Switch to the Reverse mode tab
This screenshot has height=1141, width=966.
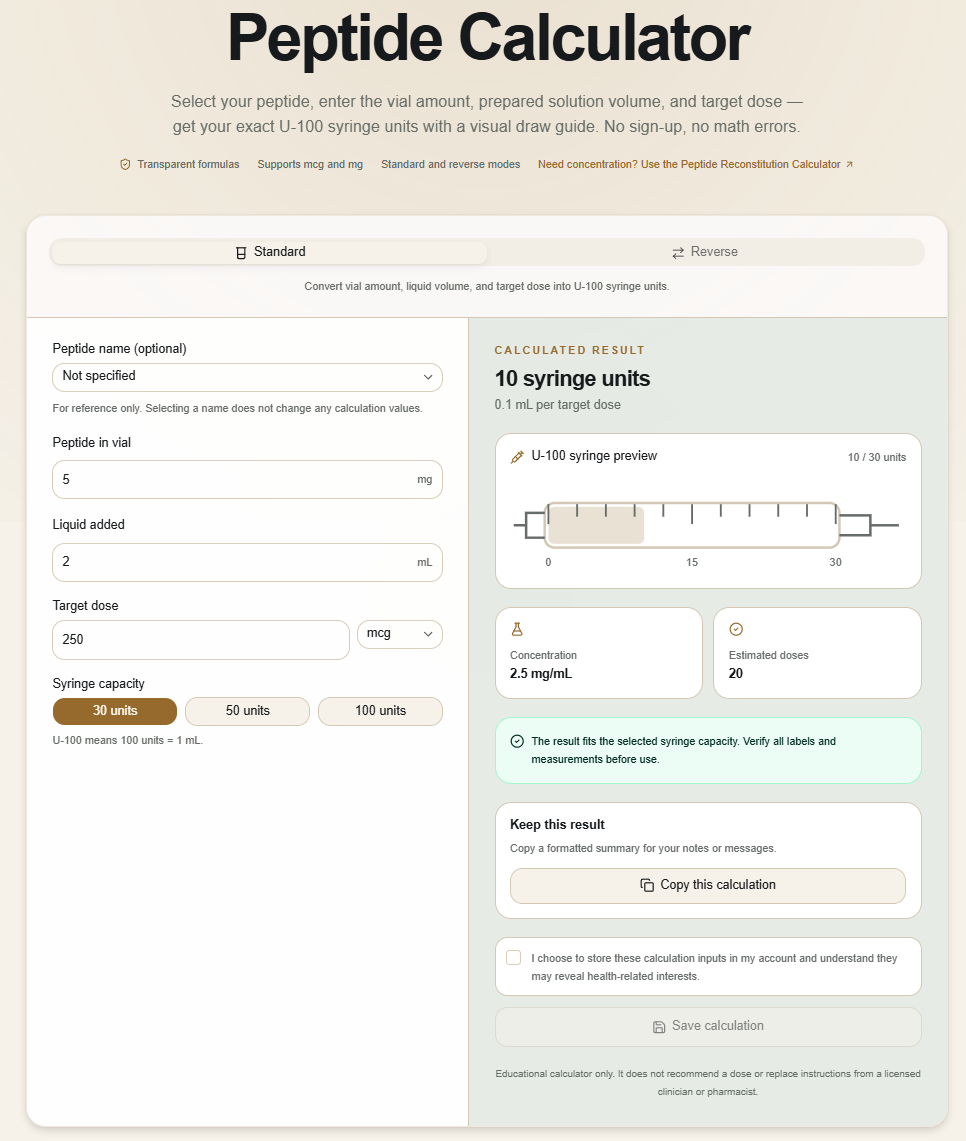pos(705,252)
